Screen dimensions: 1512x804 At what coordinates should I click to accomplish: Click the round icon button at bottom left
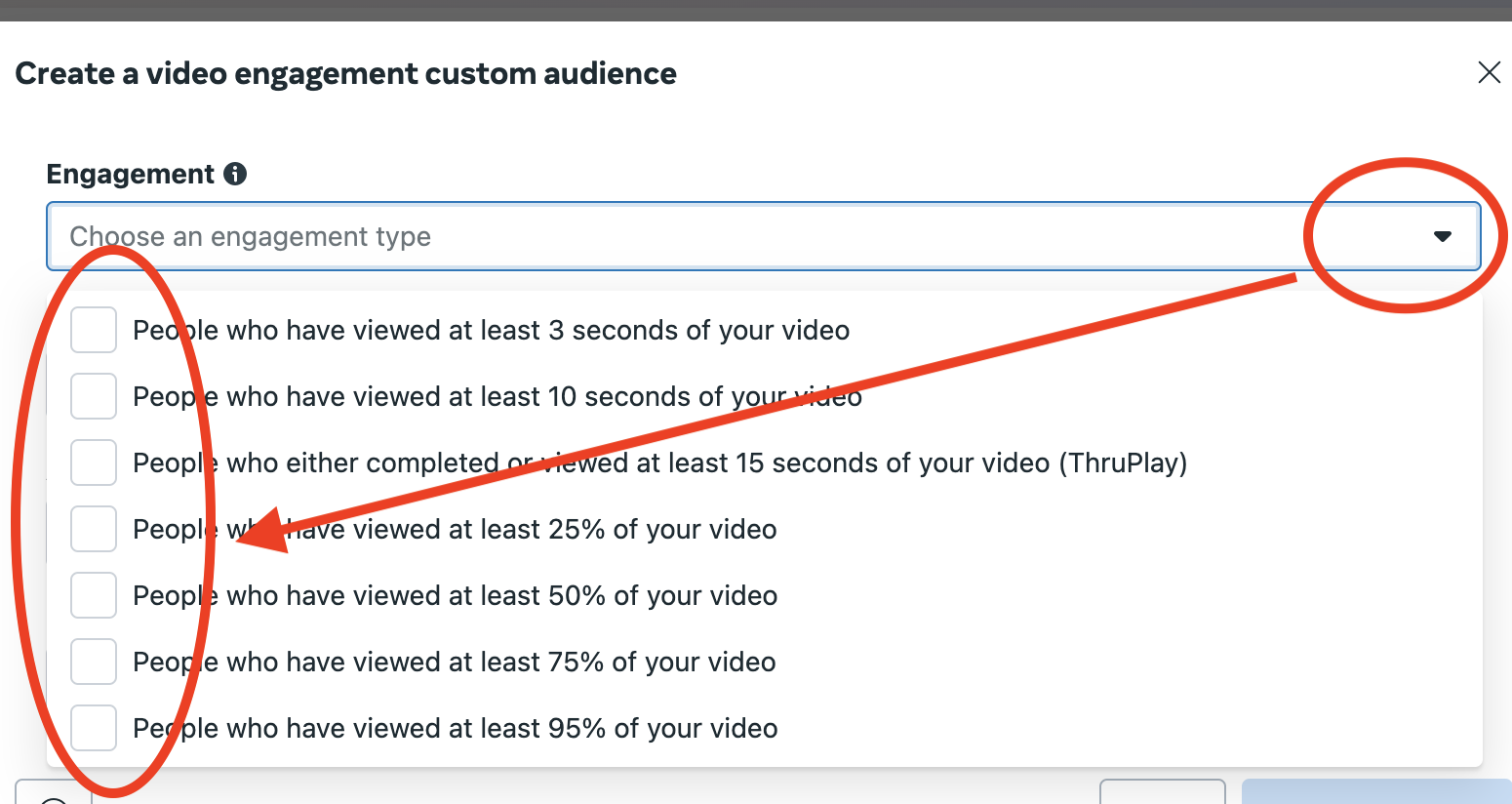click(x=54, y=795)
